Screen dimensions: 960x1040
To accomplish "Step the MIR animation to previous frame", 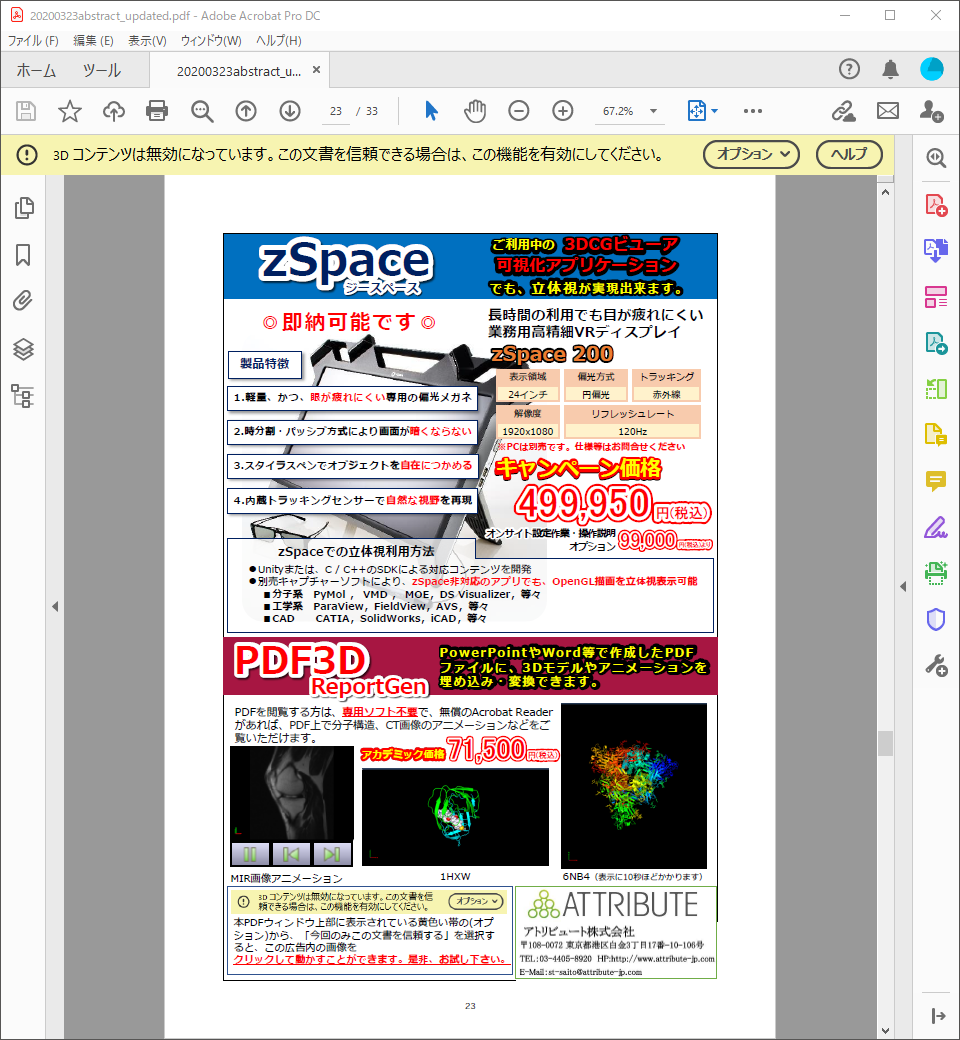I will 291,854.
